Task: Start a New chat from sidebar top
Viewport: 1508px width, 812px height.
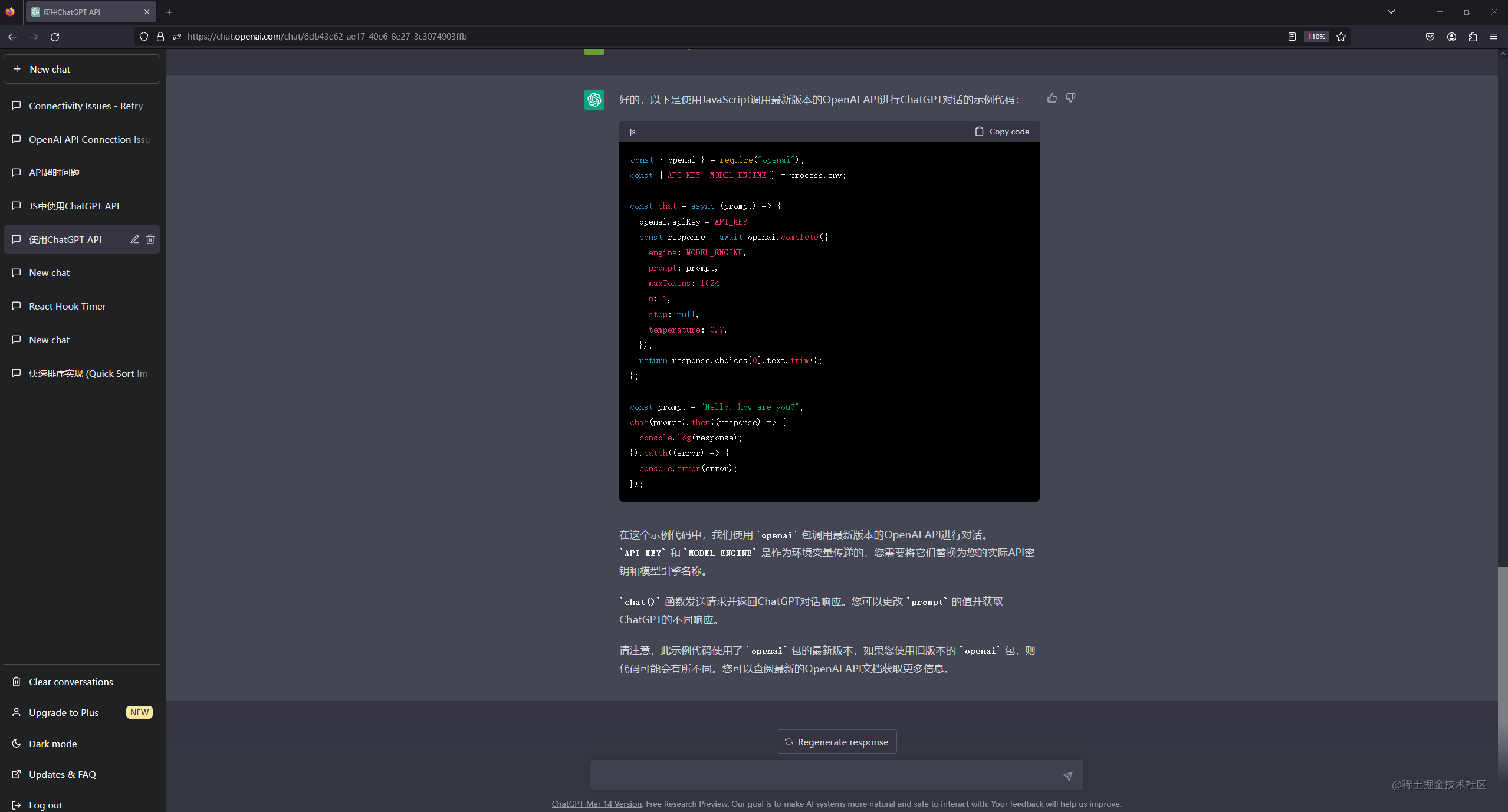Action: click(82, 69)
